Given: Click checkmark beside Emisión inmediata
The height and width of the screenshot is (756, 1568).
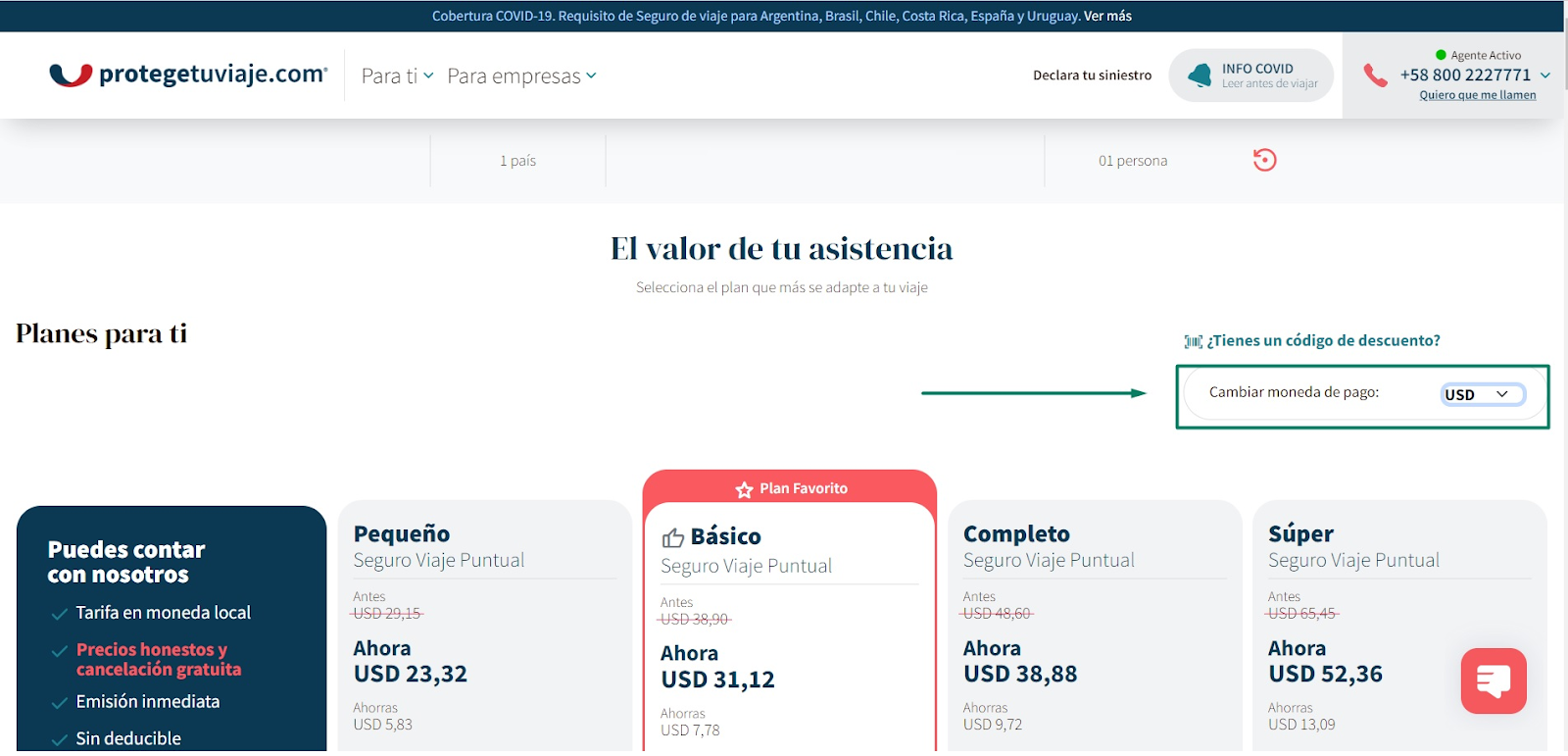Looking at the screenshot, I should [x=60, y=703].
